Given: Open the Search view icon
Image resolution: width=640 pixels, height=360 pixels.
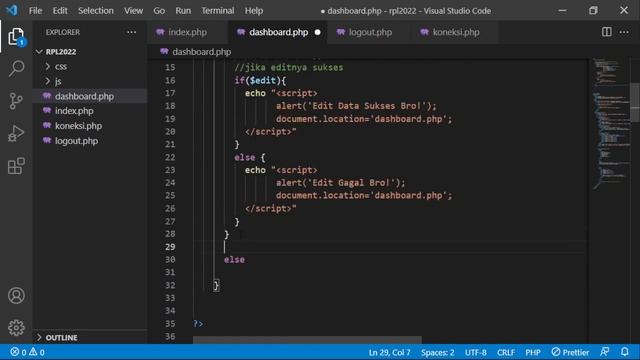Looking at the screenshot, I should (x=16, y=68).
